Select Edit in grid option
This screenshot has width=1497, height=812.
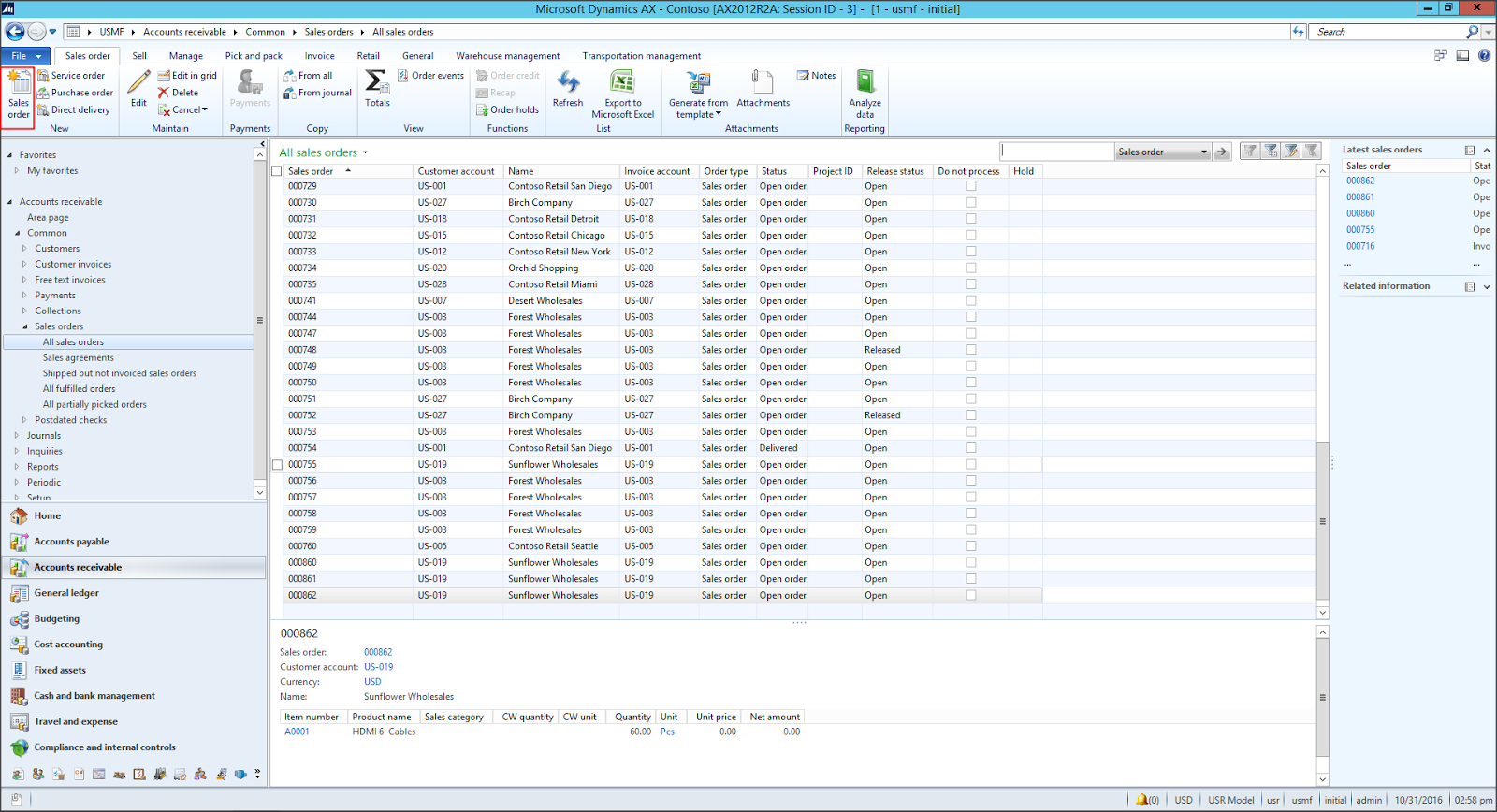(187, 76)
